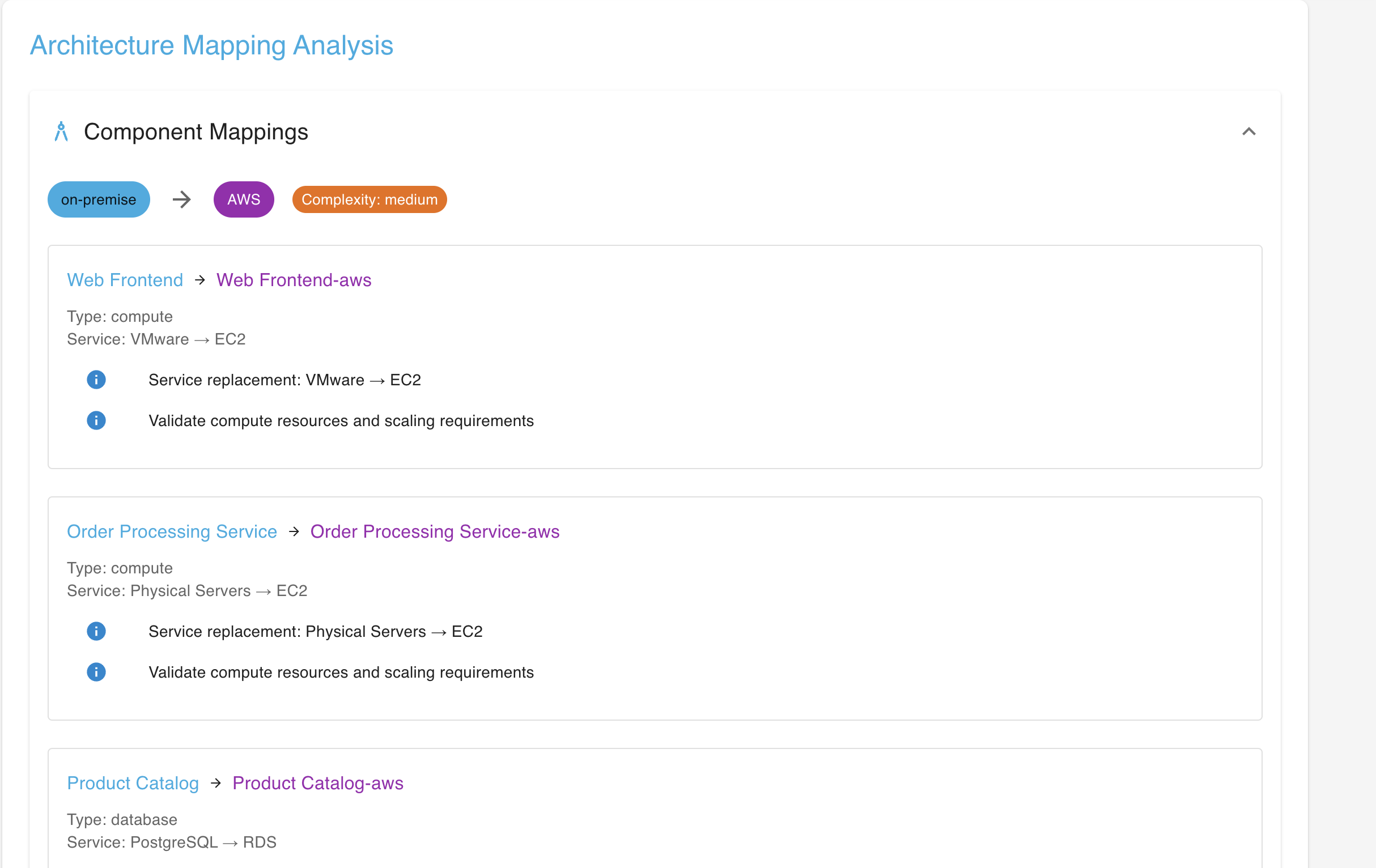
Task: Click arrow between Web Frontend and Web Frontend-aws
Action: (199, 280)
